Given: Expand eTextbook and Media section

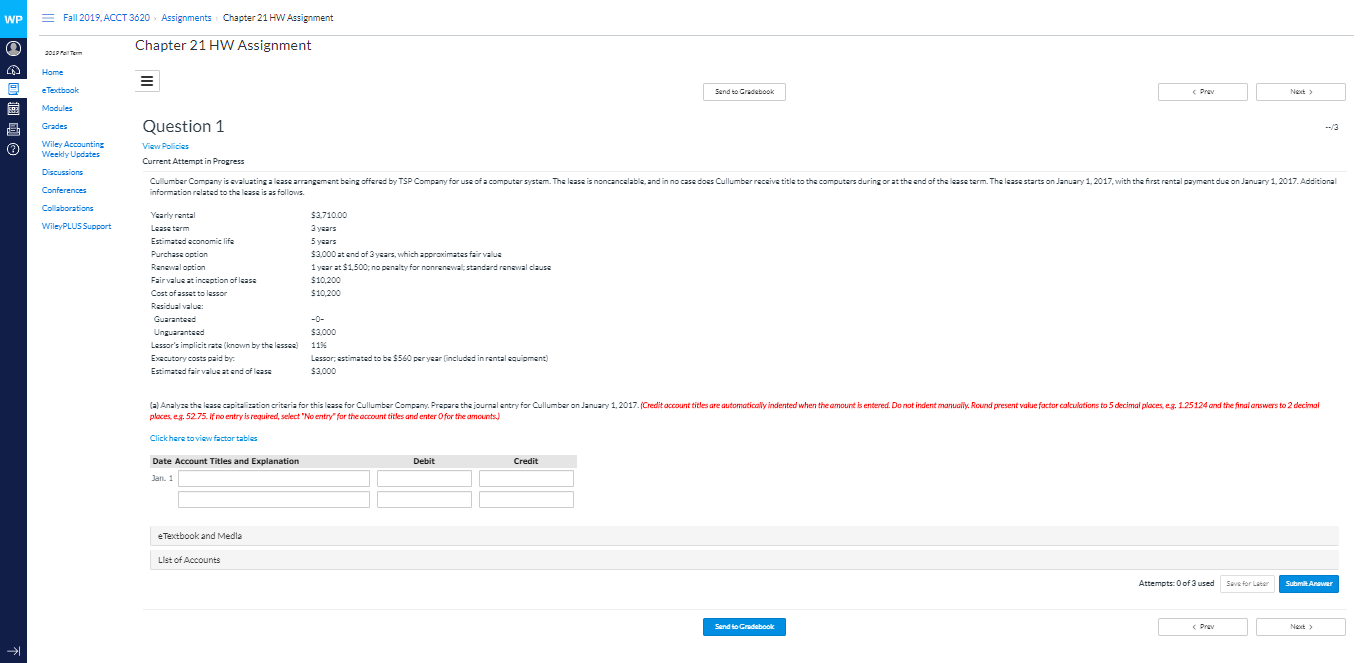Looking at the screenshot, I should [743, 536].
